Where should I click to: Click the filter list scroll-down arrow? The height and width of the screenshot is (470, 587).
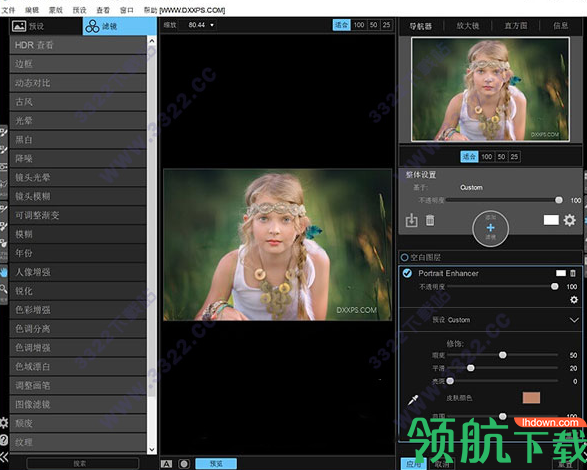(x=152, y=449)
